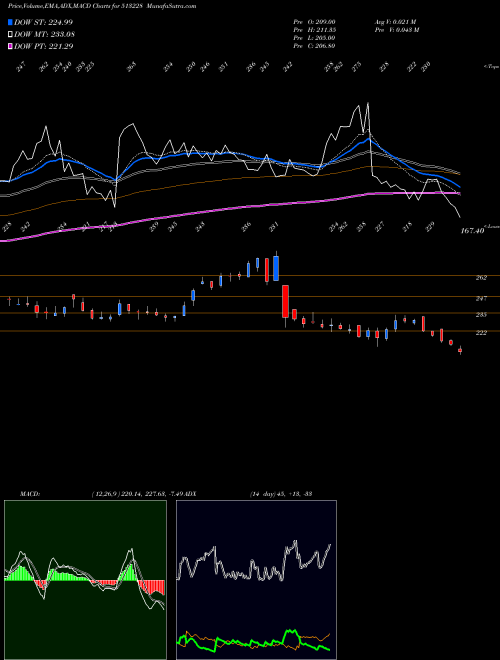Click the large red candlestick after the peak

click(x=285, y=301)
